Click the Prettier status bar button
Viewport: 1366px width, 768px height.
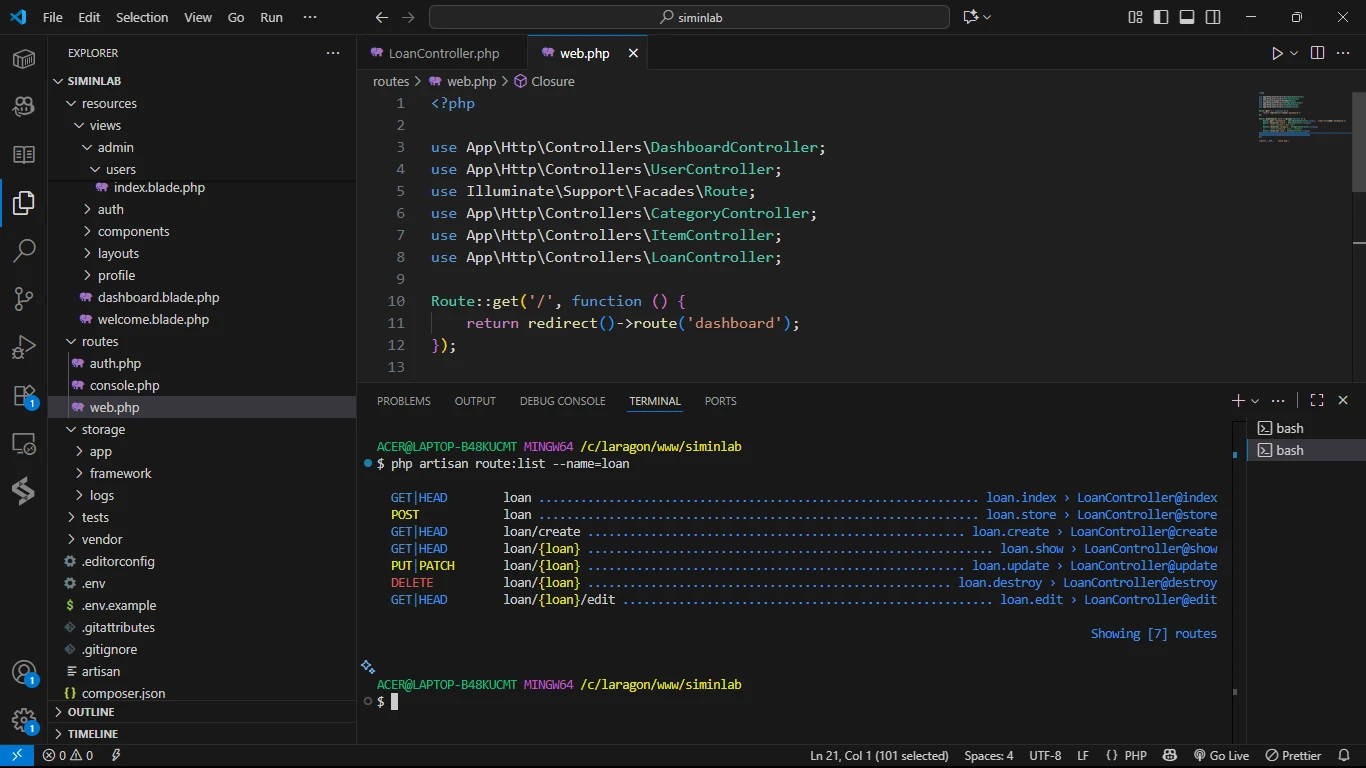(1293, 755)
